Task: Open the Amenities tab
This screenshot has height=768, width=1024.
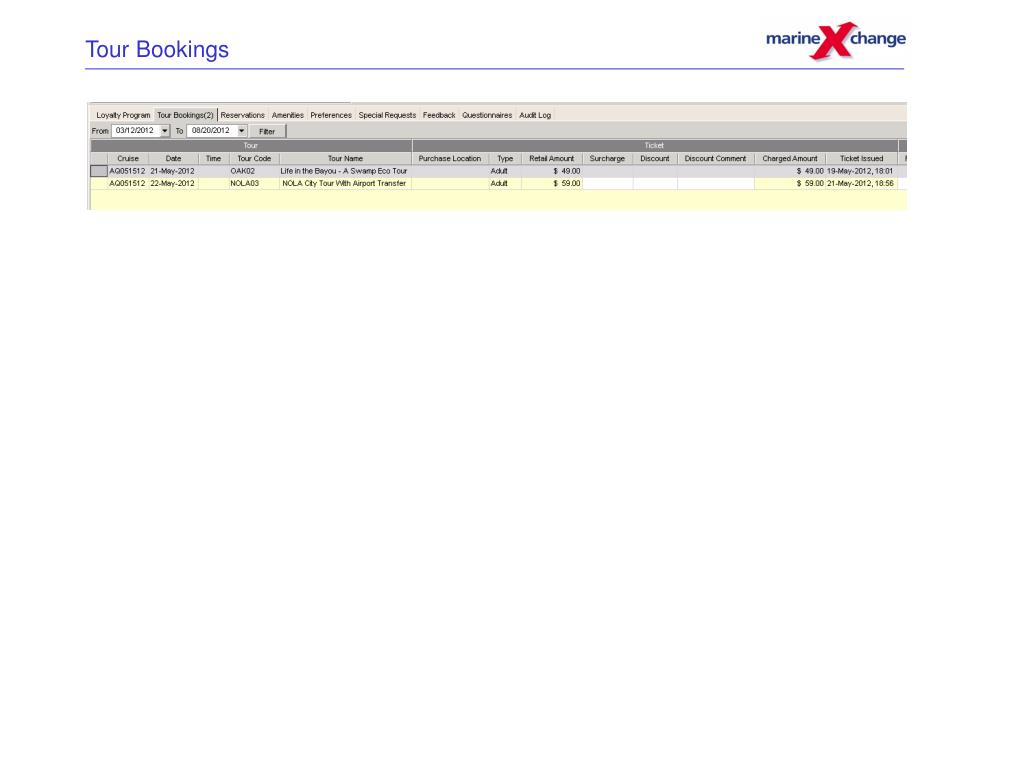Action: pyautogui.click(x=287, y=115)
